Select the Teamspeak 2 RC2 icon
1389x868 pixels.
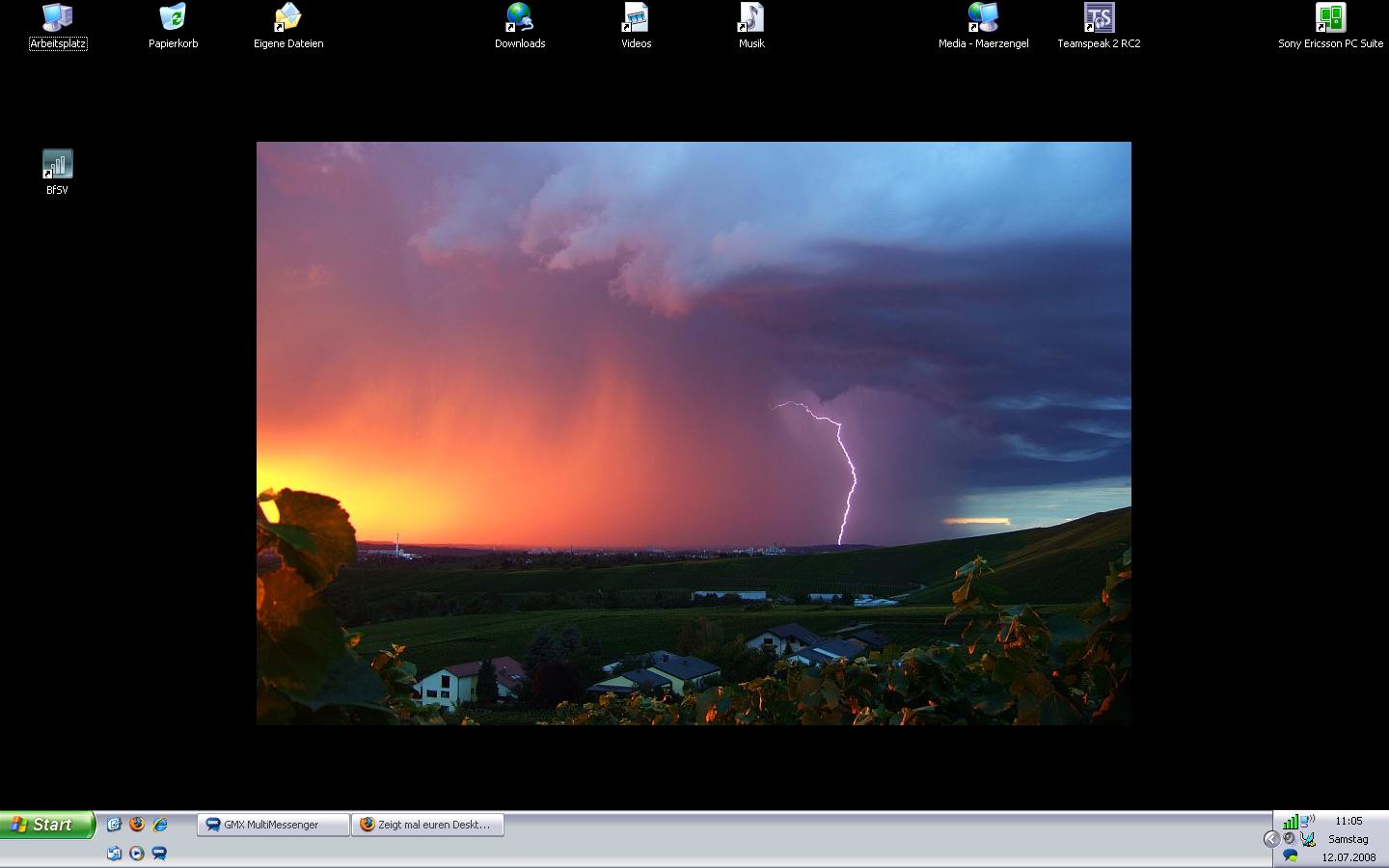pos(1099,26)
